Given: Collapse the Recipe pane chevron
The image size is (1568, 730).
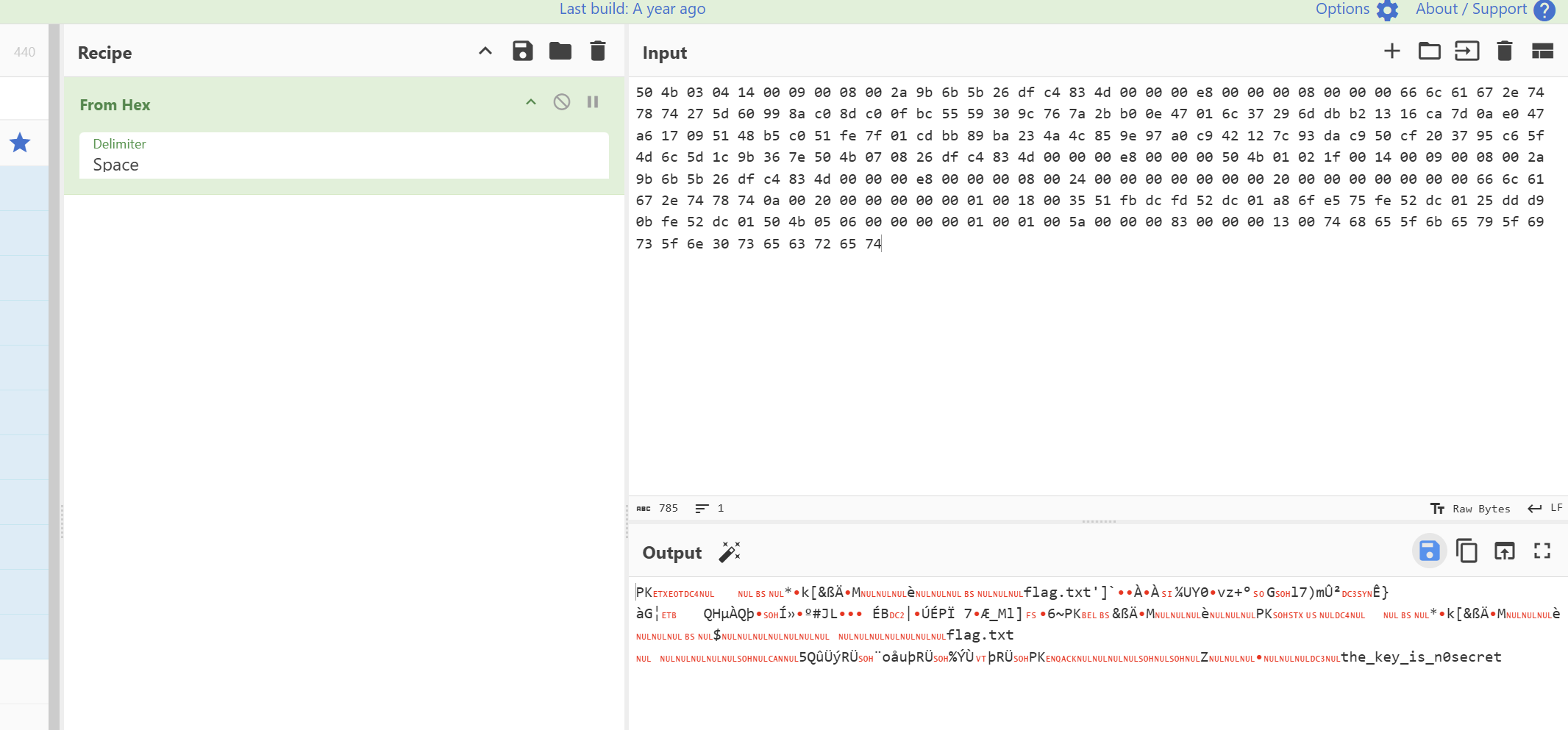Looking at the screenshot, I should (x=485, y=51).
